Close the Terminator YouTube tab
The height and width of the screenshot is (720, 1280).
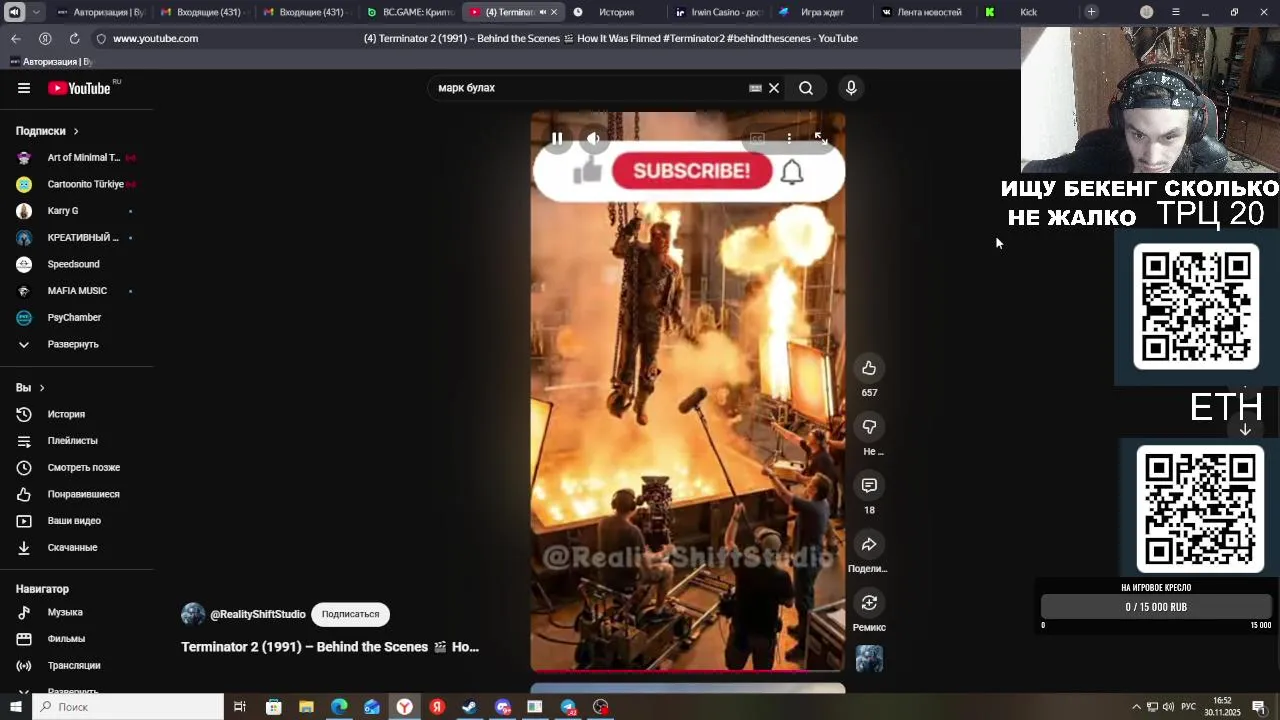click(x=553, y=12)
